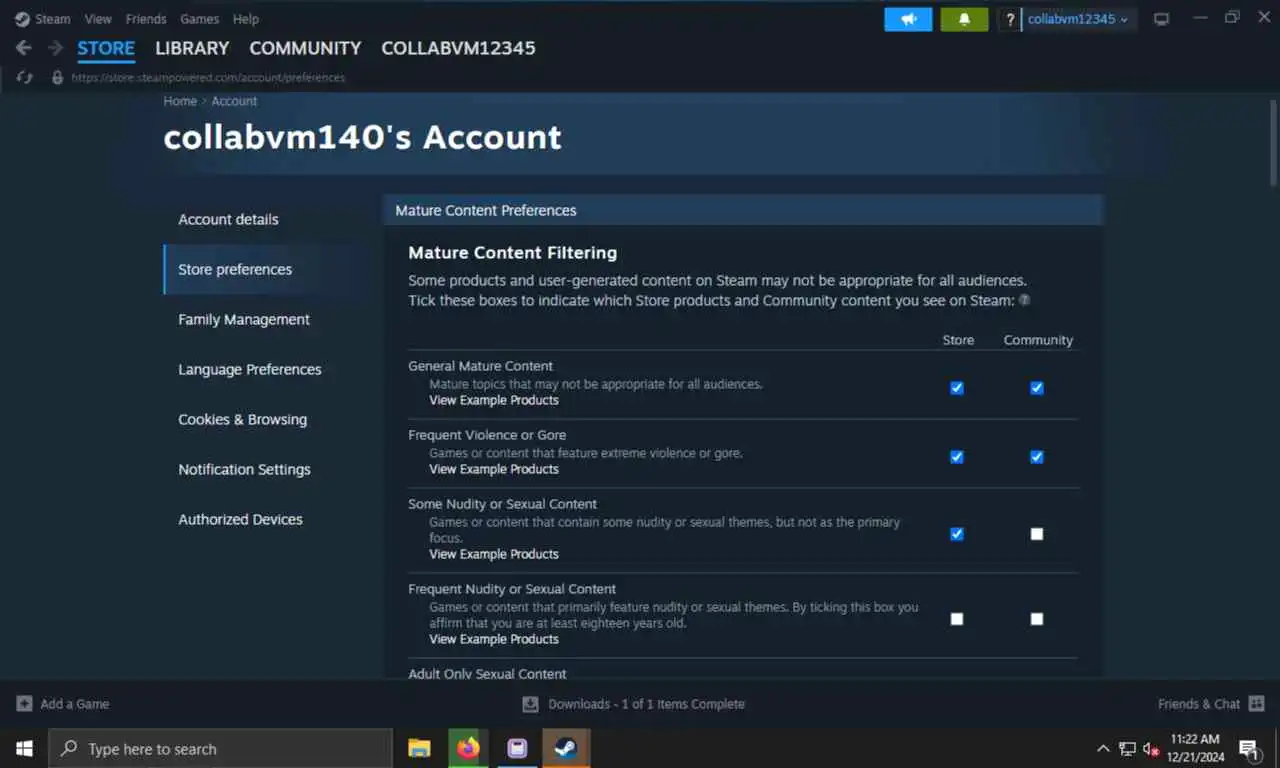Viewport: 1280px width, 768px height.
Task: Show hidden tray icons chevron
Action: (1103, 748)
